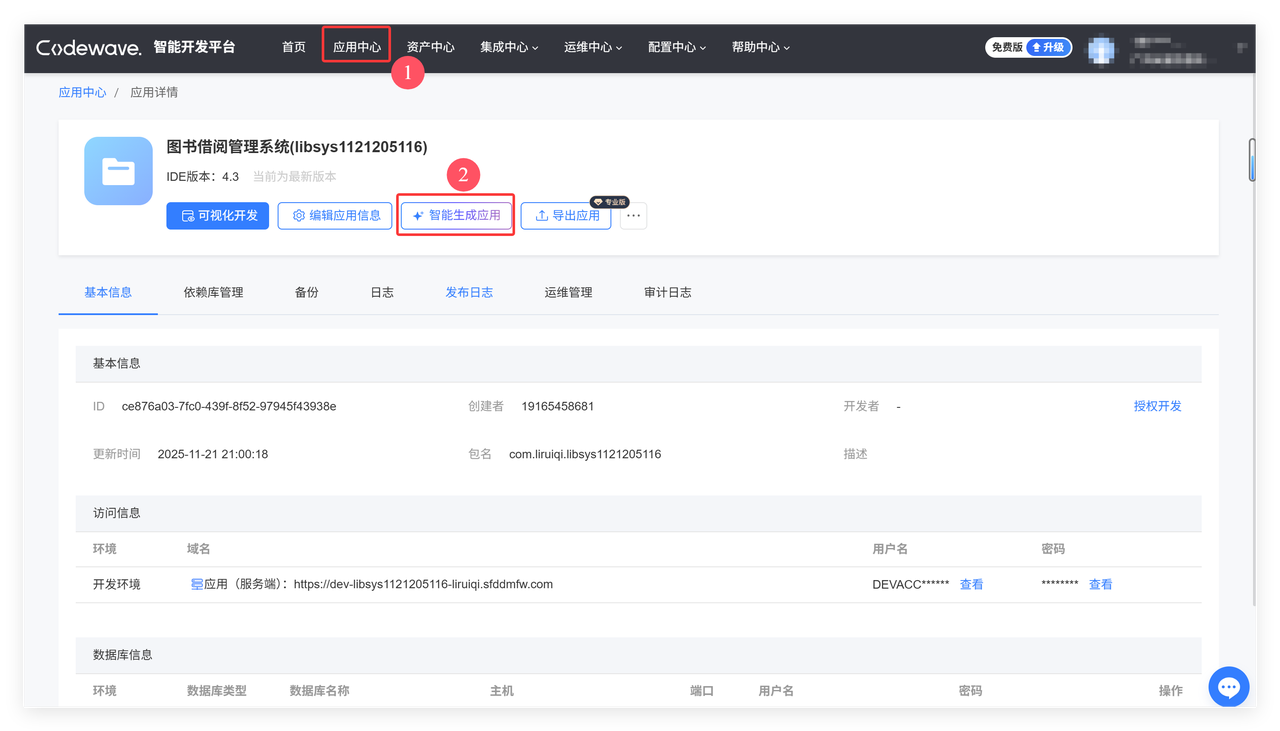
Task: Expand the 集成中心 dropdown menu
Action: tap(509, 47)
